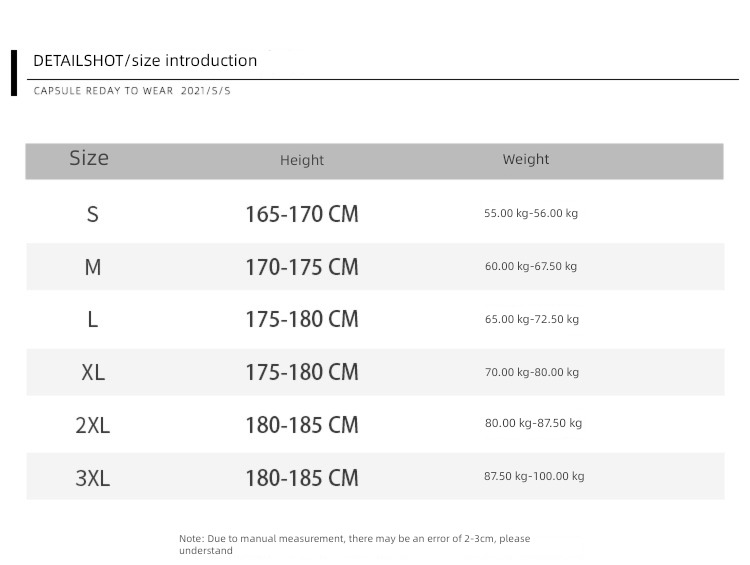
Task: Click the manual measurement note text
Action: pos(354,544)
